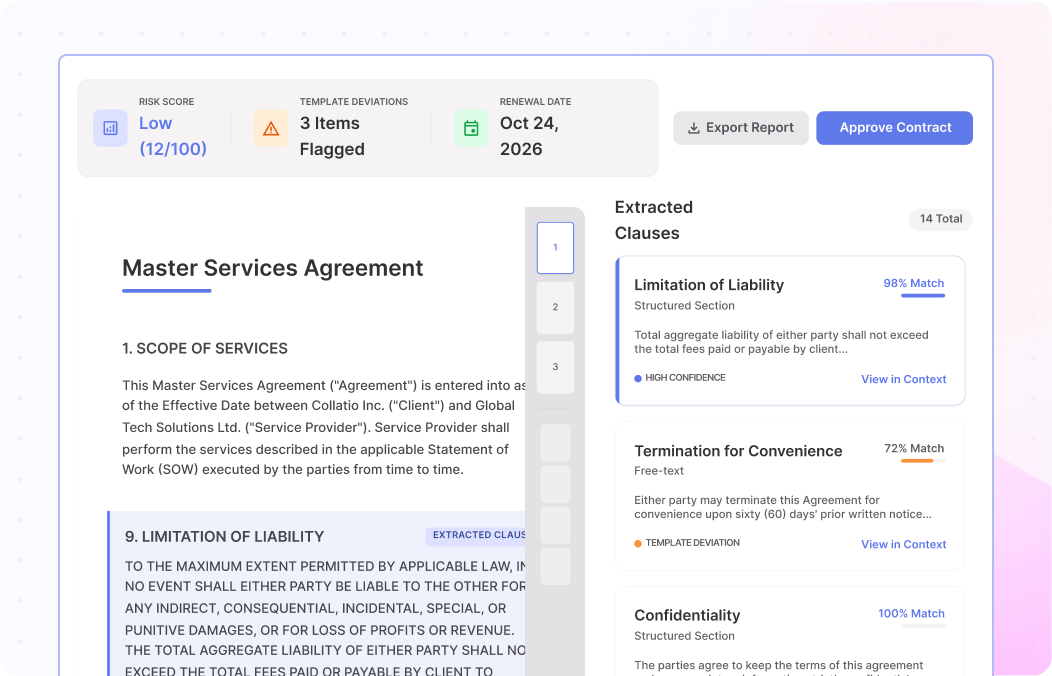Click the Low (12/100) risk score value

point(172,136)
